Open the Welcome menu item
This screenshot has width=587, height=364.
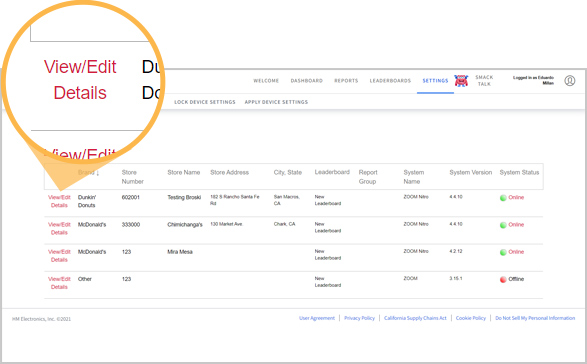266,81
